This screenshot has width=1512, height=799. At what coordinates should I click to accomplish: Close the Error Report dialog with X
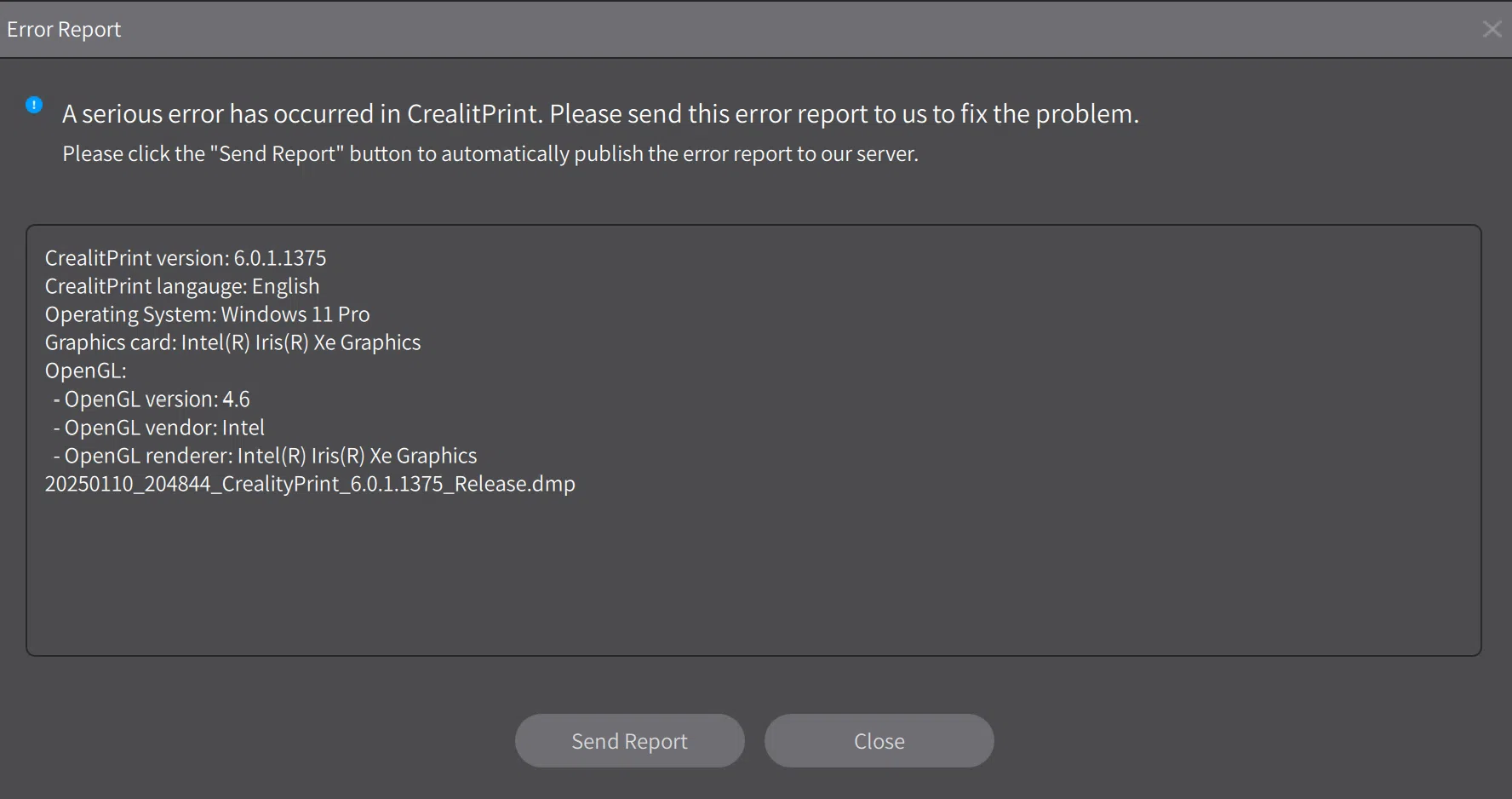point(1492,29)
